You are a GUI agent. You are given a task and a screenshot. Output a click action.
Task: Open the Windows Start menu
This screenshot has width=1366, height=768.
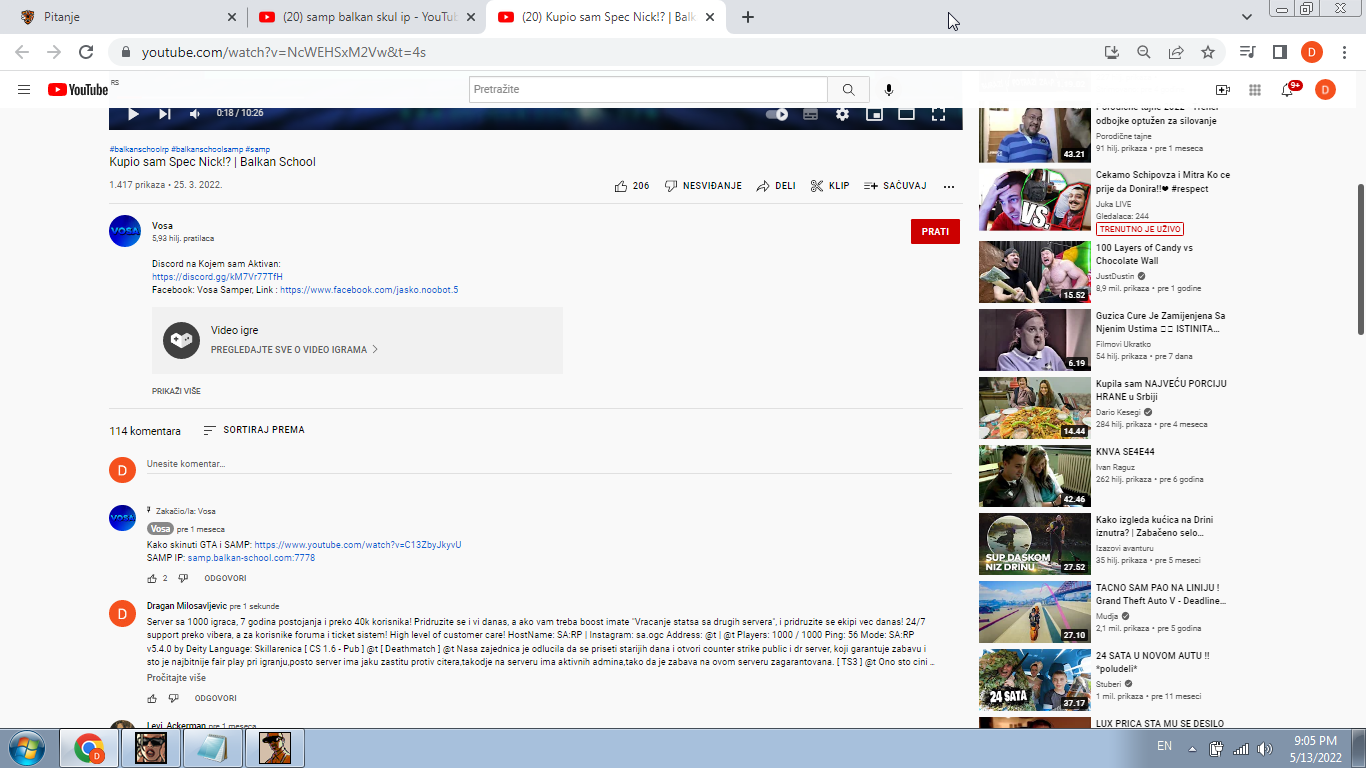click(25, 748)
